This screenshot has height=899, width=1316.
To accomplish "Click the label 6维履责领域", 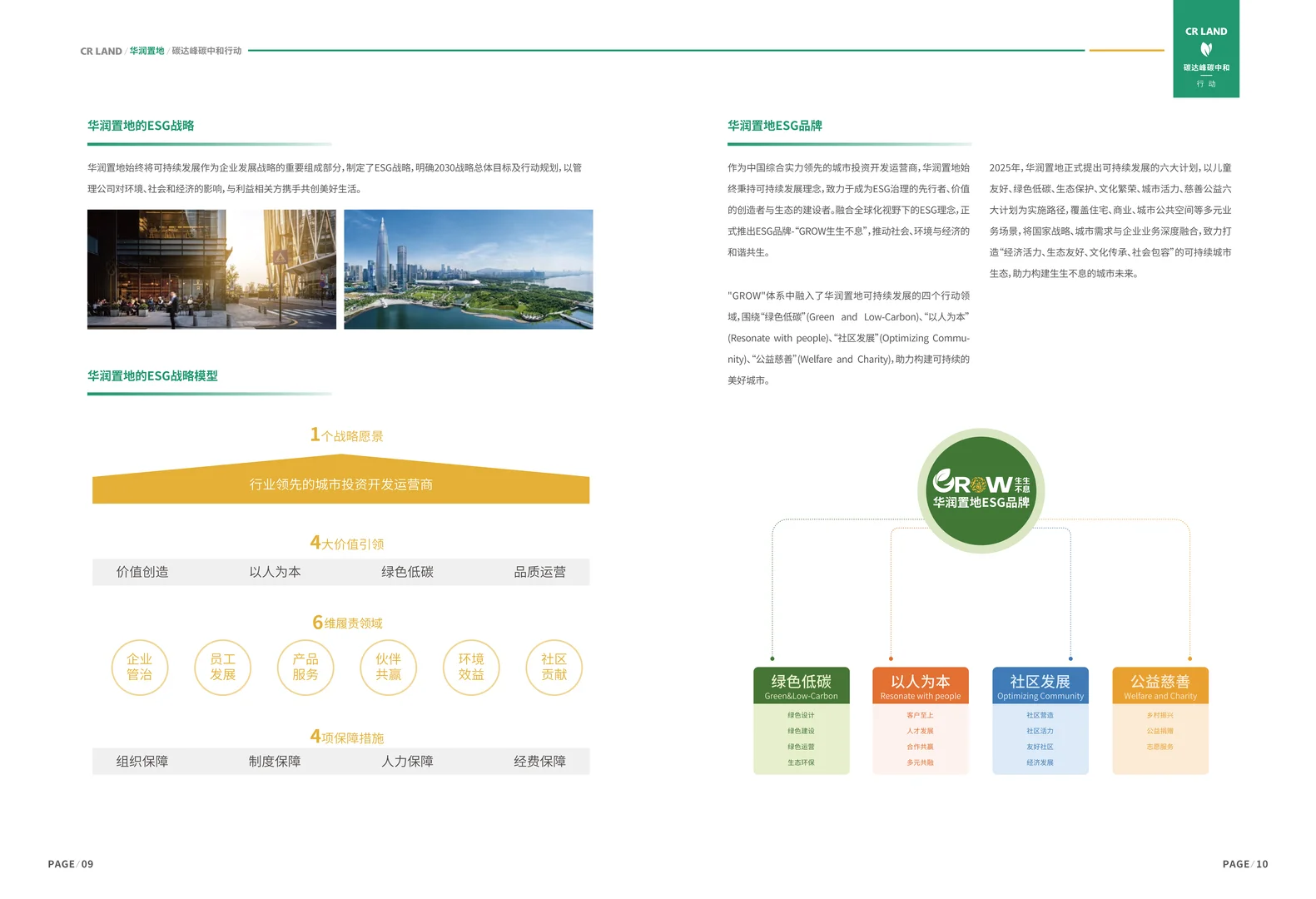I will tap(347, 623).
